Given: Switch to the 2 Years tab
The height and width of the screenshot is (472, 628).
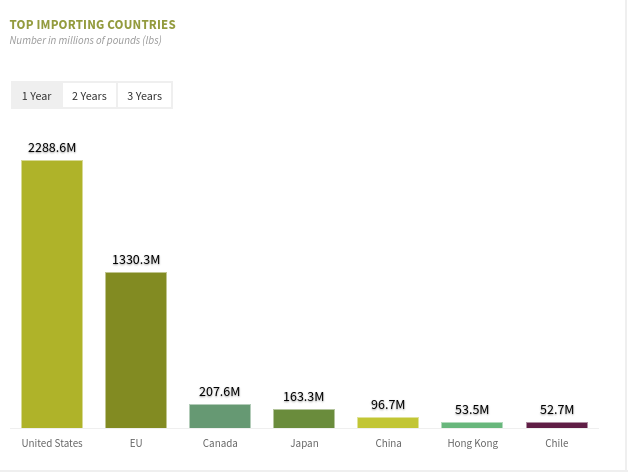Looking at the screenshot, I should pos(89,96).
